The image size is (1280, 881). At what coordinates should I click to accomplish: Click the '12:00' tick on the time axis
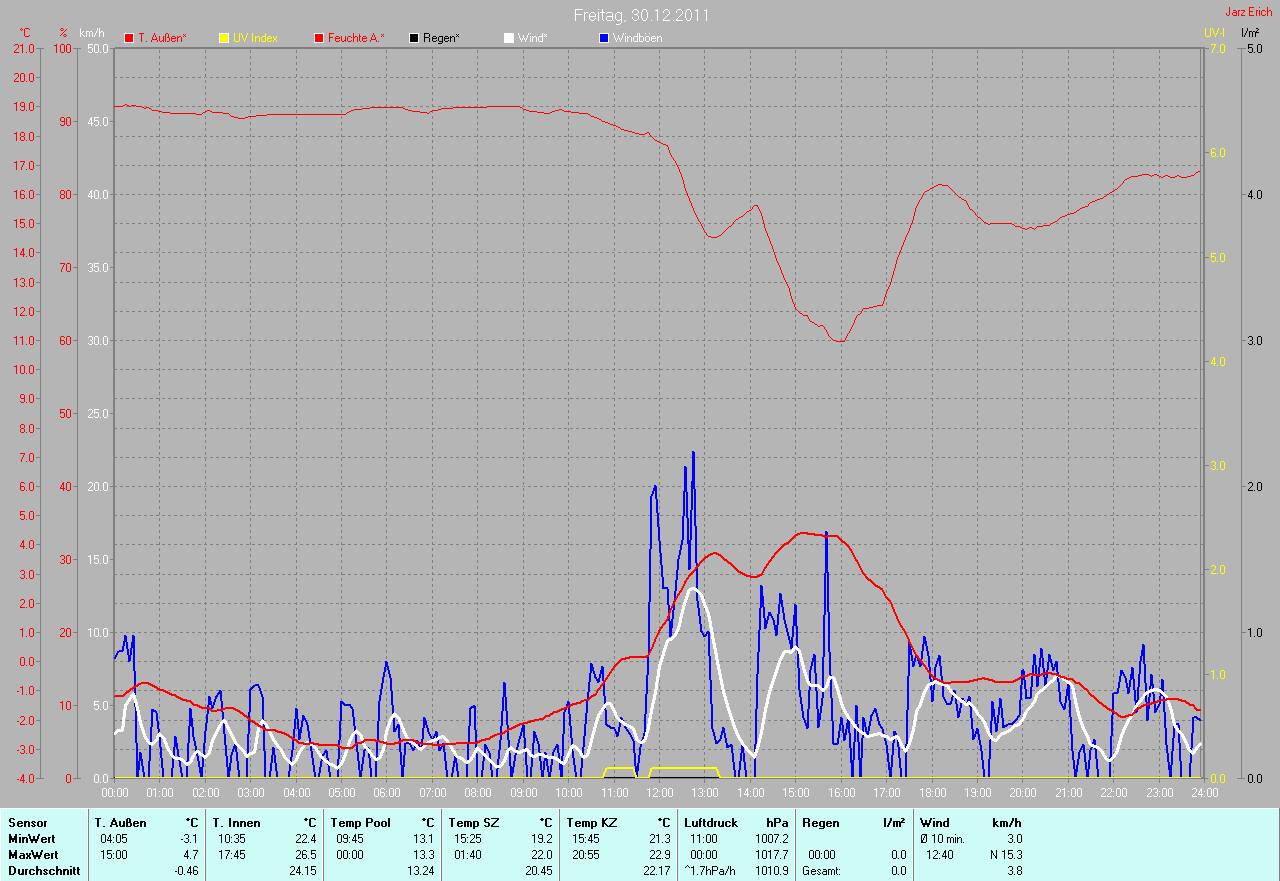[659, 793]
